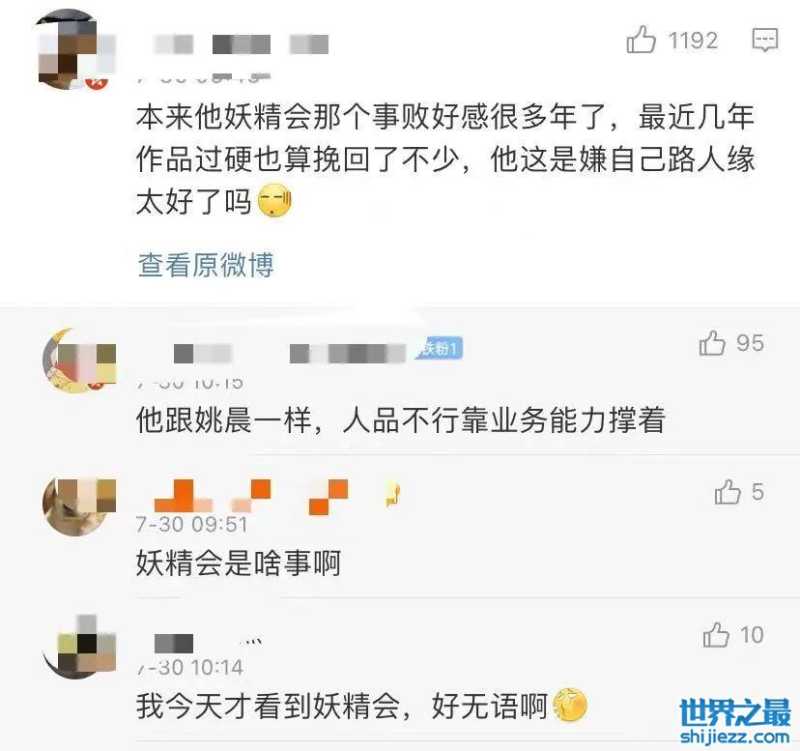Like the comment with 5 likes
Screen dimensions: 800x751
click(x=728, y=492)
